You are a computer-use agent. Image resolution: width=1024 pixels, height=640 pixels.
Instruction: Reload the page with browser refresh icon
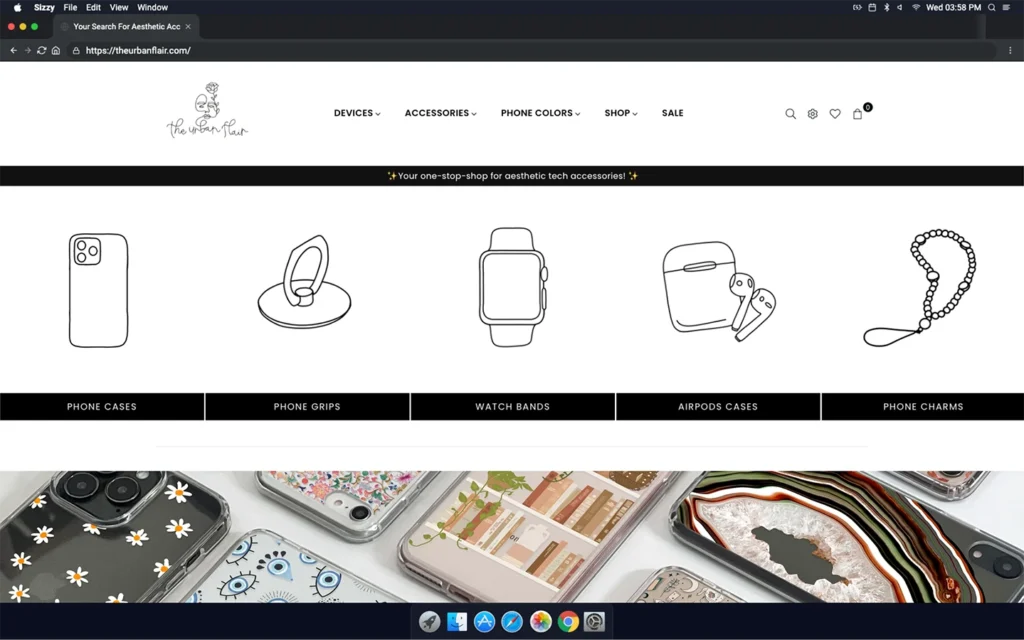(x=41, y=50)
